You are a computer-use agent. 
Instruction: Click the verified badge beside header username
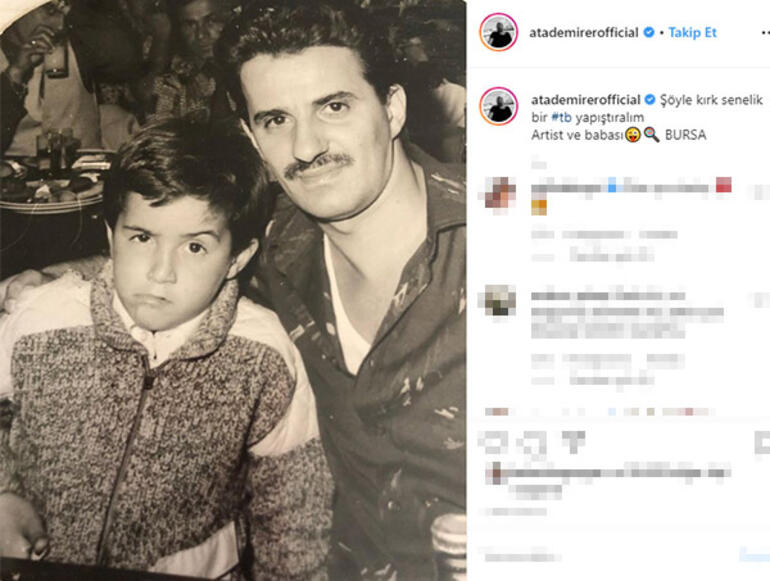(649, 32)
